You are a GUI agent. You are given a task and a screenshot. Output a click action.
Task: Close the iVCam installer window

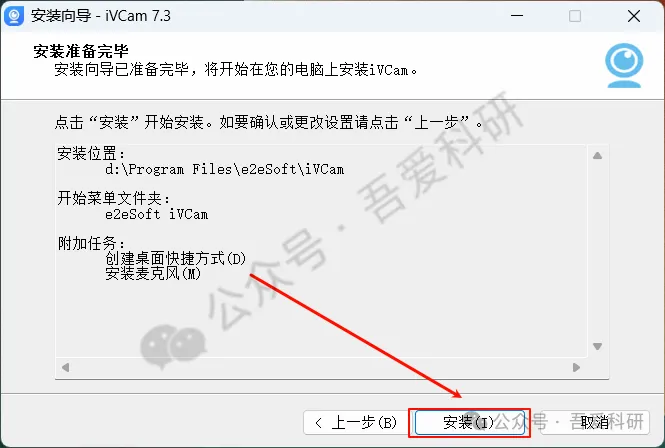[634, 16]
